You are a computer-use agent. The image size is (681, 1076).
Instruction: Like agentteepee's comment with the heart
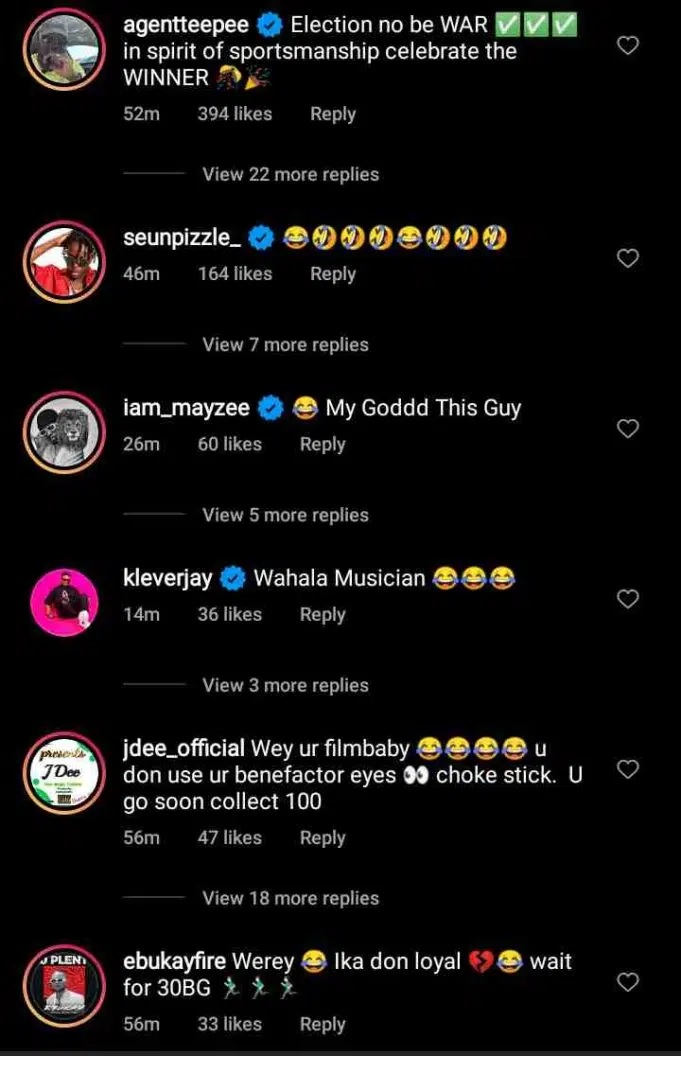click(x=627, y=45)
